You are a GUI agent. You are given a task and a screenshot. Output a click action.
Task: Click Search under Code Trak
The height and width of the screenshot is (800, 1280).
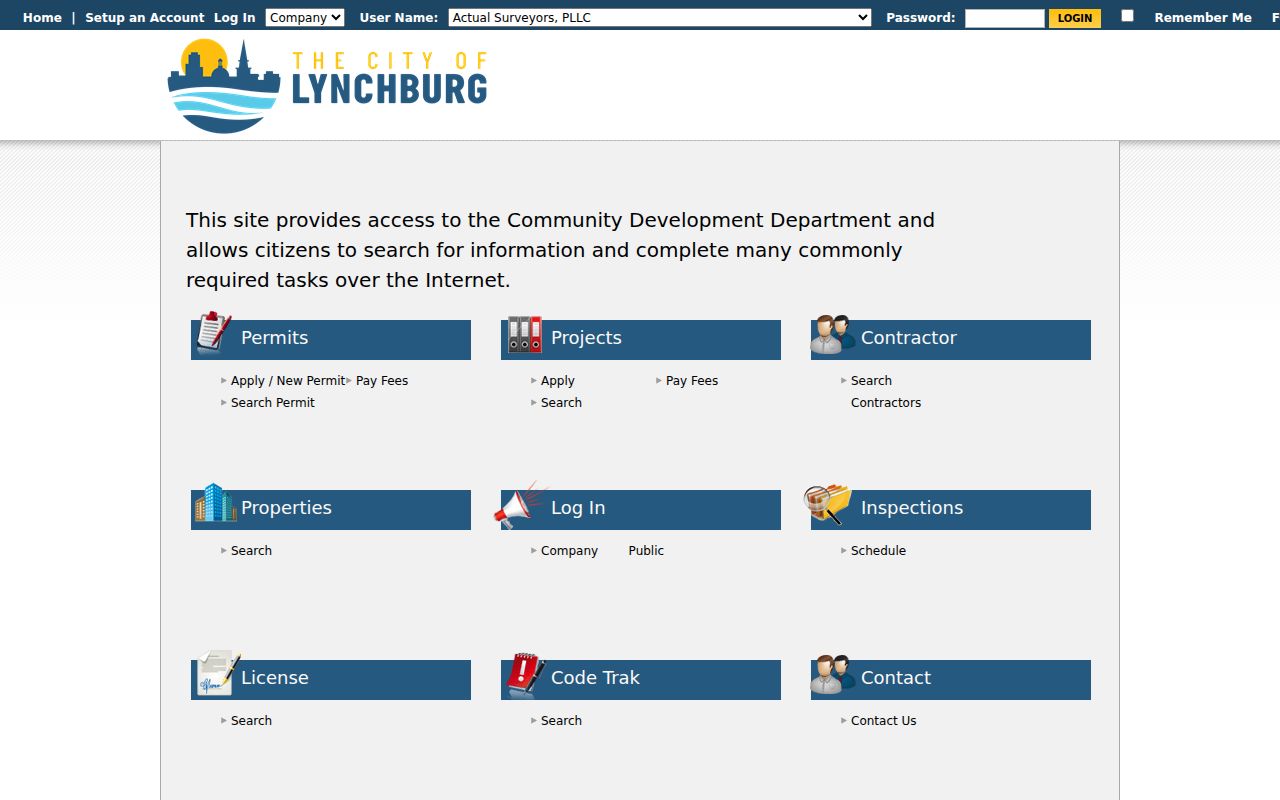[561, 721]
